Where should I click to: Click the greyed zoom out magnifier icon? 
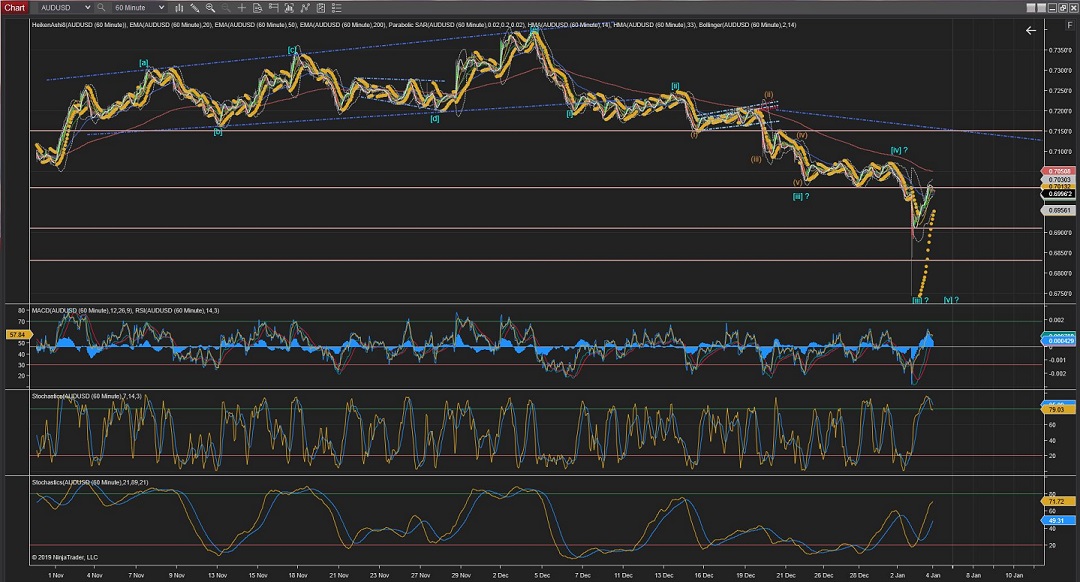[x=226, y=8]
